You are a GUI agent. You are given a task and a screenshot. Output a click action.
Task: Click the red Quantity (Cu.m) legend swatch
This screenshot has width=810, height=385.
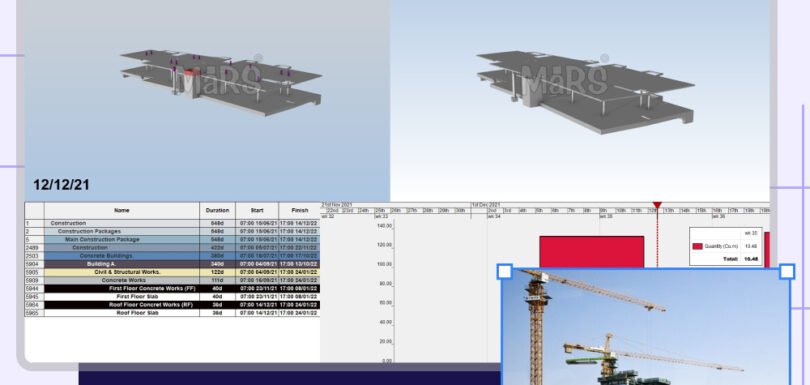tap(697, 246)
